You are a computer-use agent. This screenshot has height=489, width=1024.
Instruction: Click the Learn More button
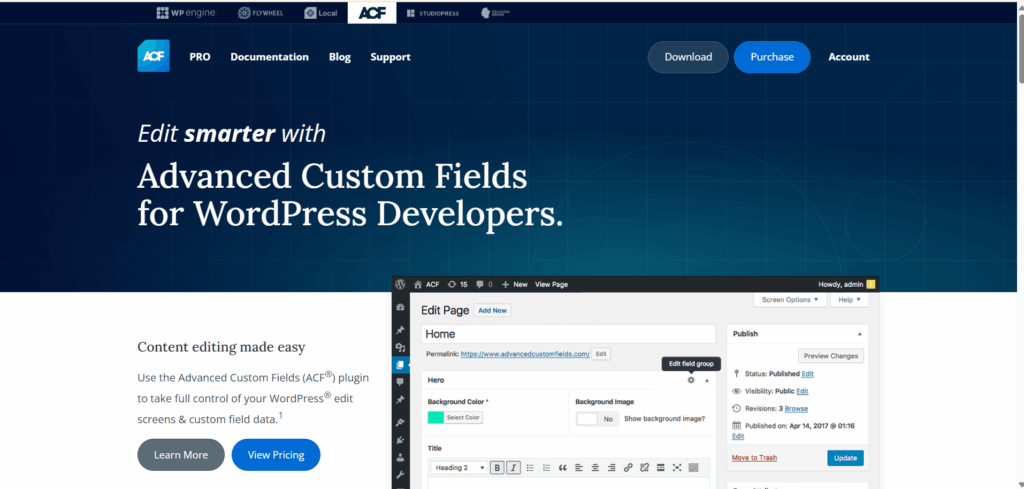[x=181, y=455]
